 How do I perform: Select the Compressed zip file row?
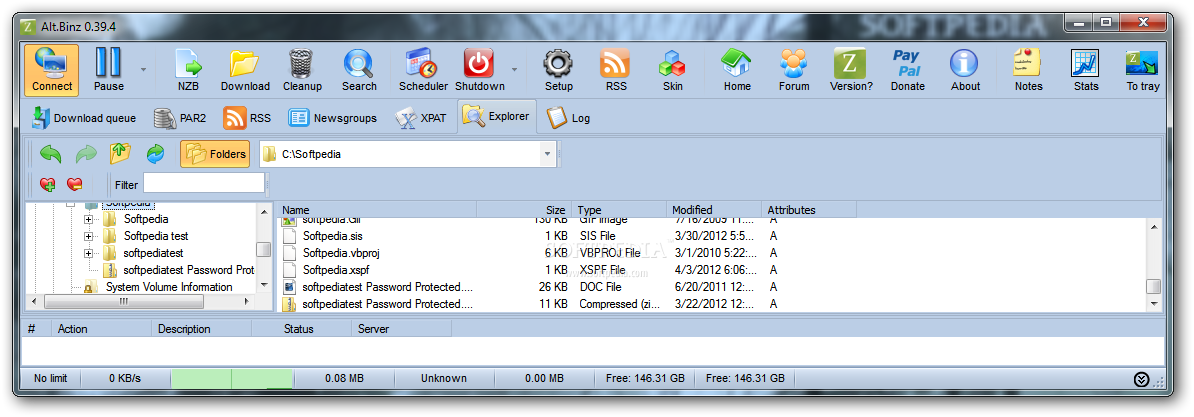(711, 304)
